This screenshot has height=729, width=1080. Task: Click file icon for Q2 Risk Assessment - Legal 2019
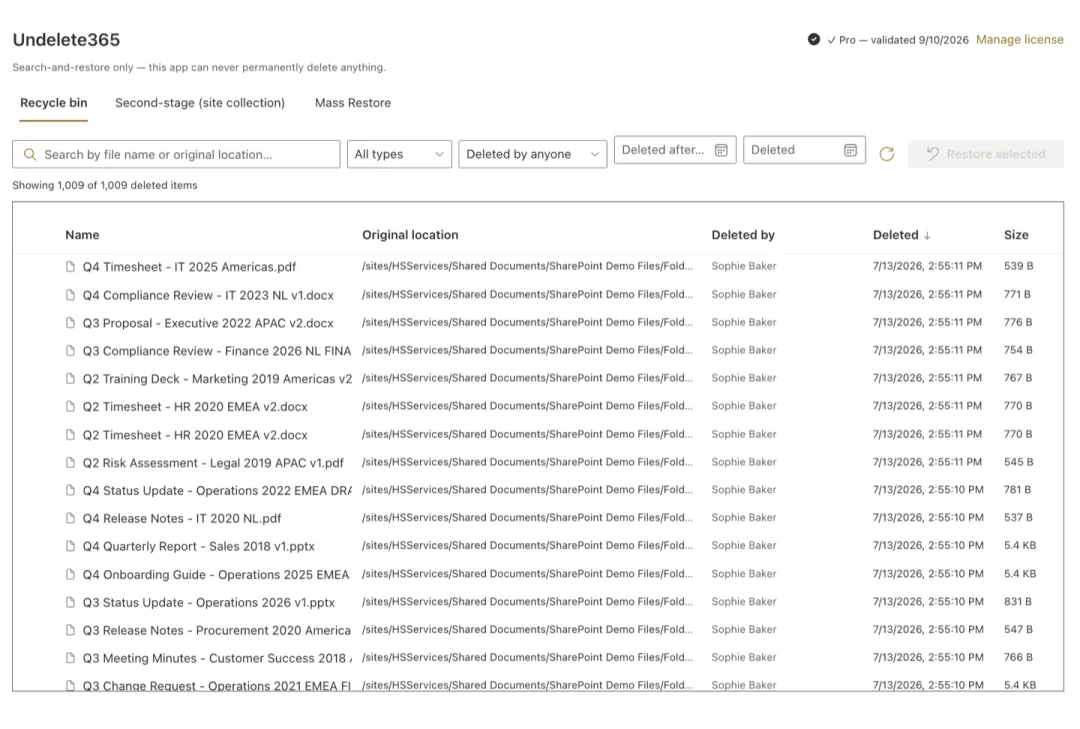pyautogui.click(x=70, y=462)
